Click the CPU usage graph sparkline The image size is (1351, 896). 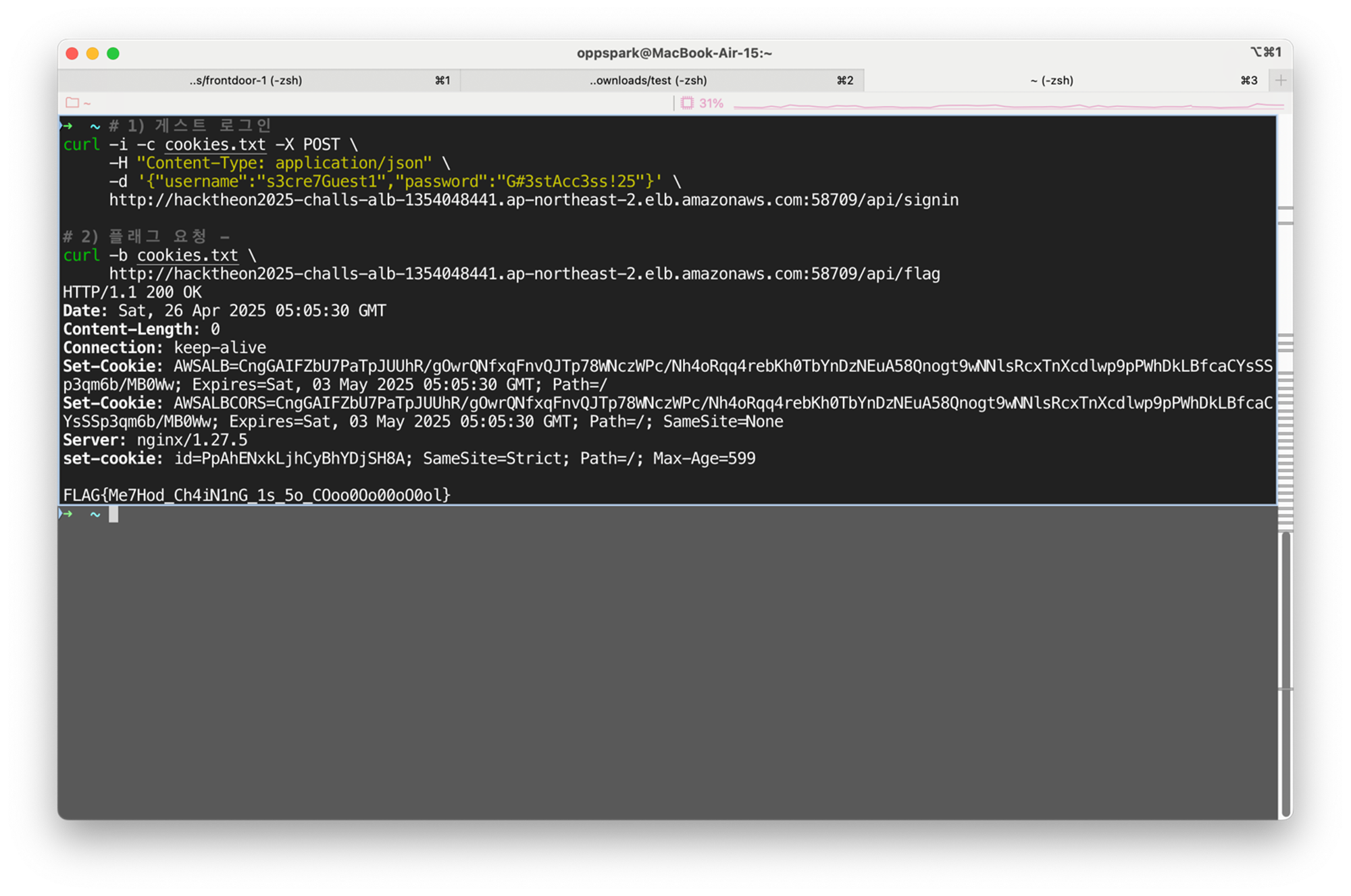point(1006,105)
